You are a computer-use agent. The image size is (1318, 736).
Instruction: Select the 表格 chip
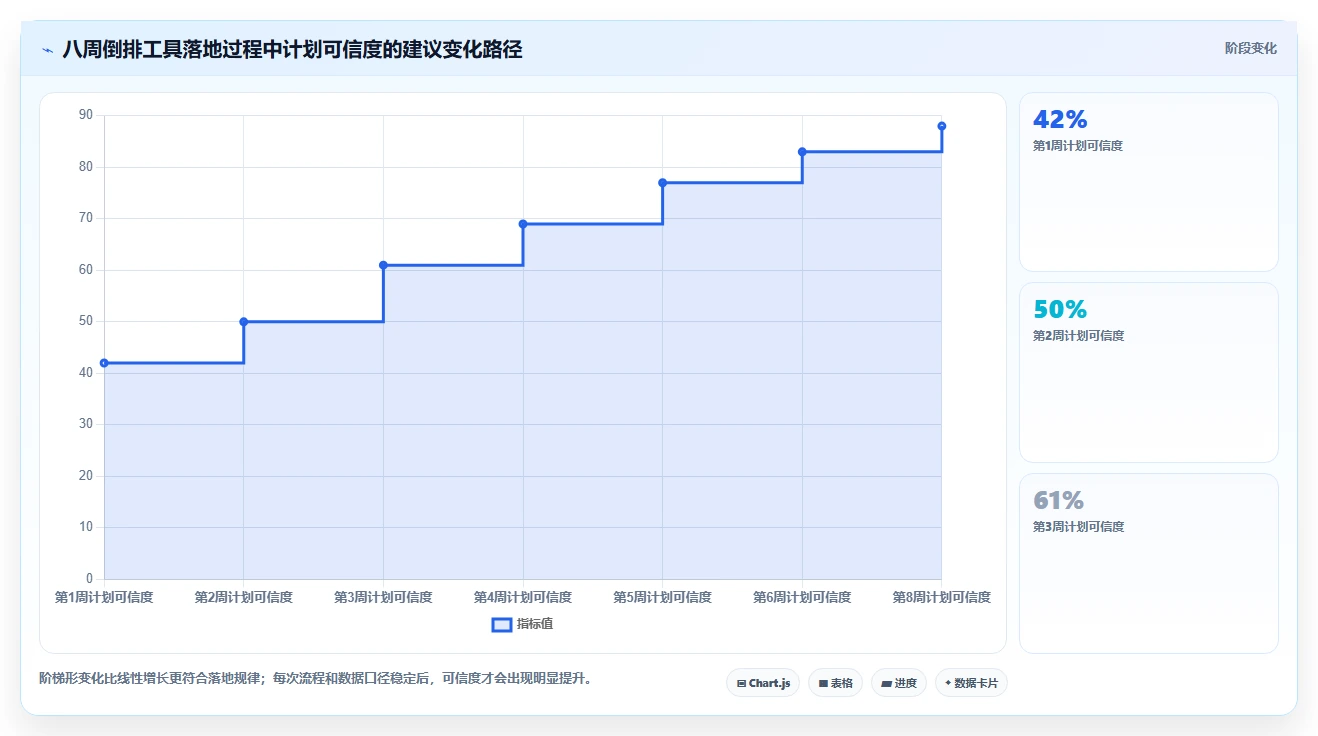[835, 683]
